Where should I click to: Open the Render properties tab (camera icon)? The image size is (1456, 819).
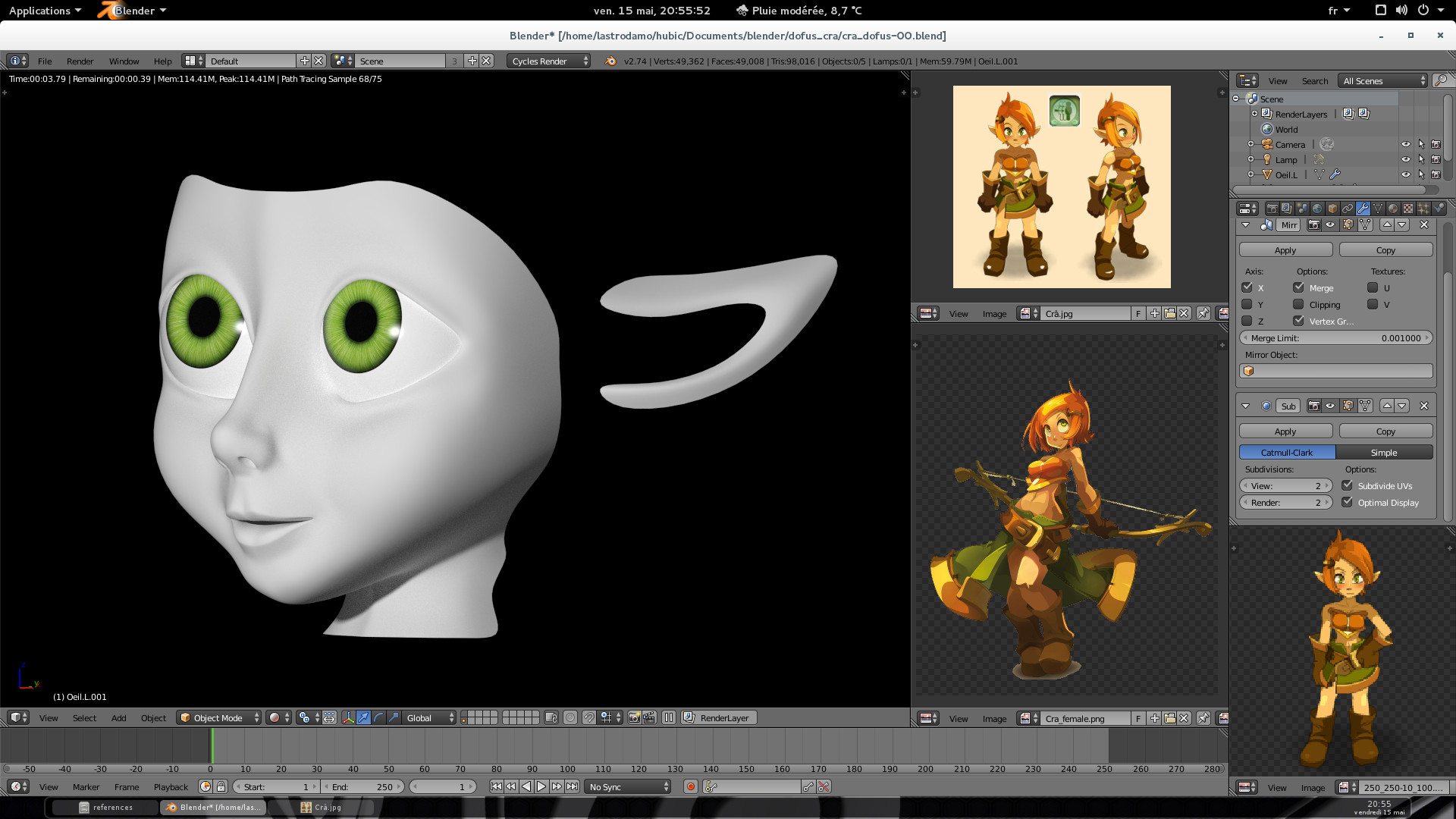1272,209
